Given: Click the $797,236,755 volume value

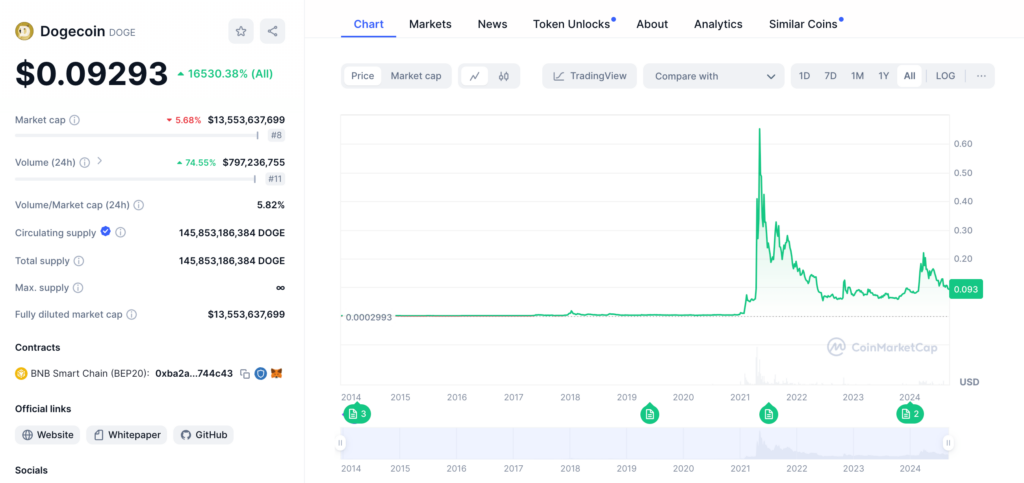Looking at the screenshot, I should tap(253, 163).
